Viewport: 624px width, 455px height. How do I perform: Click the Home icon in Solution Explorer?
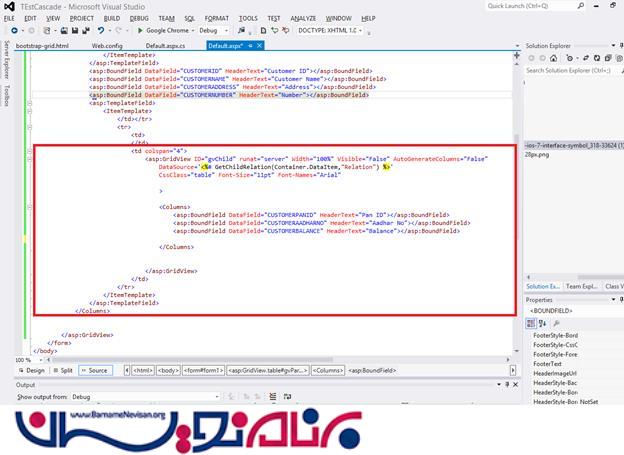point(553,58)
